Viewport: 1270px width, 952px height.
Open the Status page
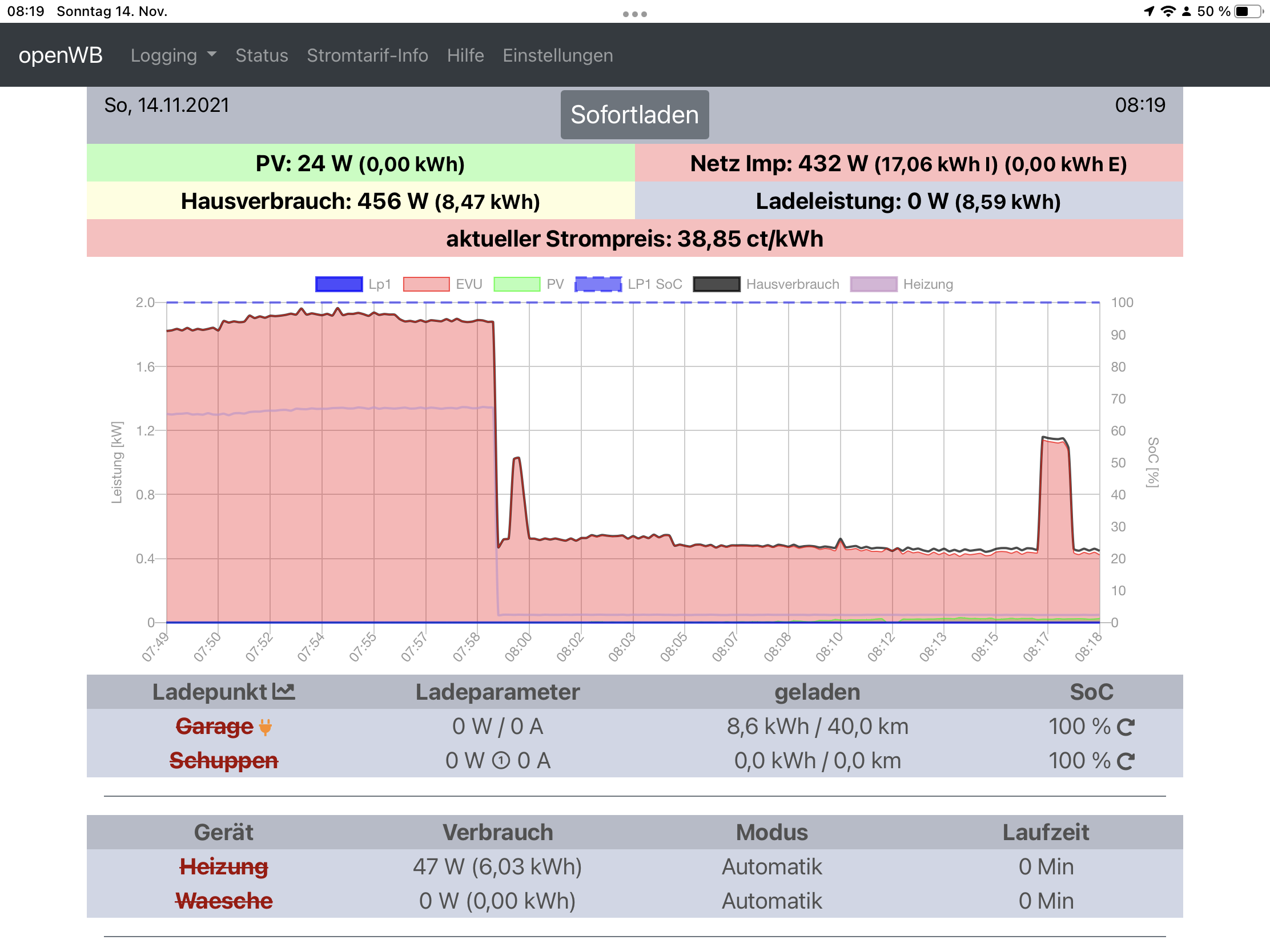pos(261,55)
